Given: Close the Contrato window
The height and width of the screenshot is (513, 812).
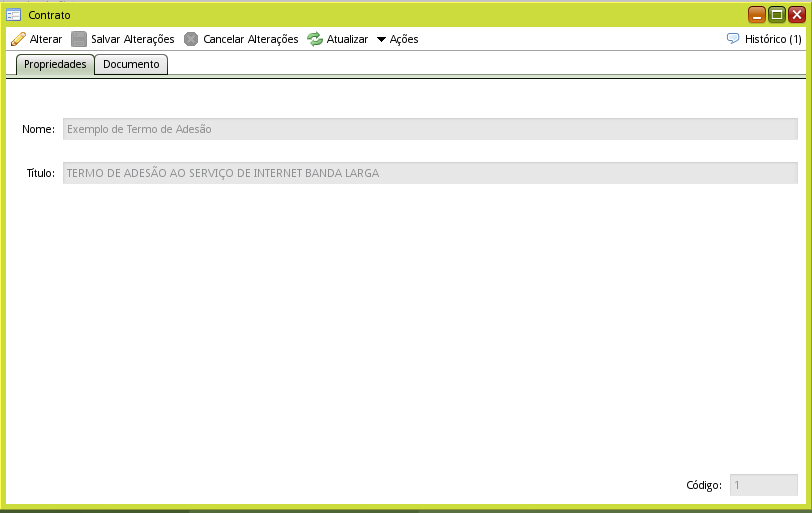Looking at the screenshot, I should point(796,14).
